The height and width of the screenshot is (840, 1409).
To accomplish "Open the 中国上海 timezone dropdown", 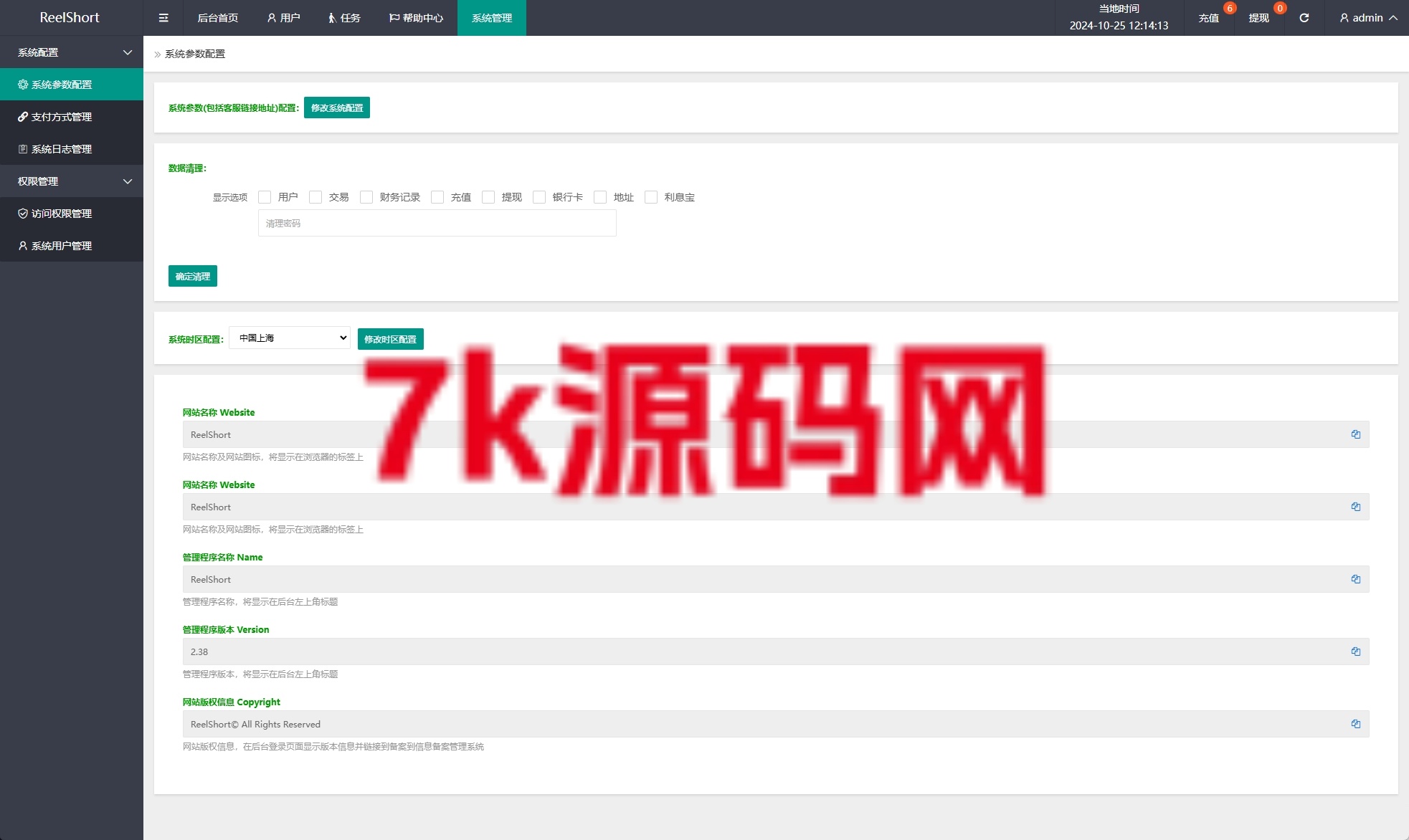I will [x=290, y=338].
